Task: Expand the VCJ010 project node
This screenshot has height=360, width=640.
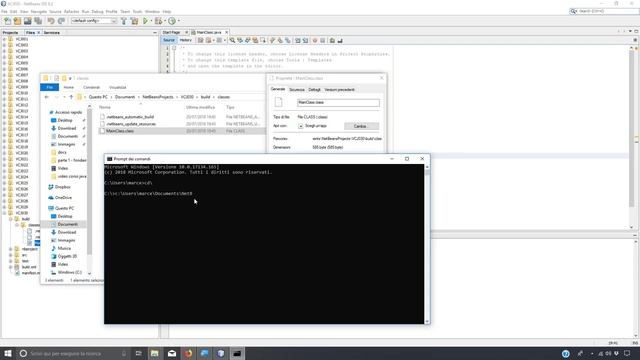Action: point(4,93)
